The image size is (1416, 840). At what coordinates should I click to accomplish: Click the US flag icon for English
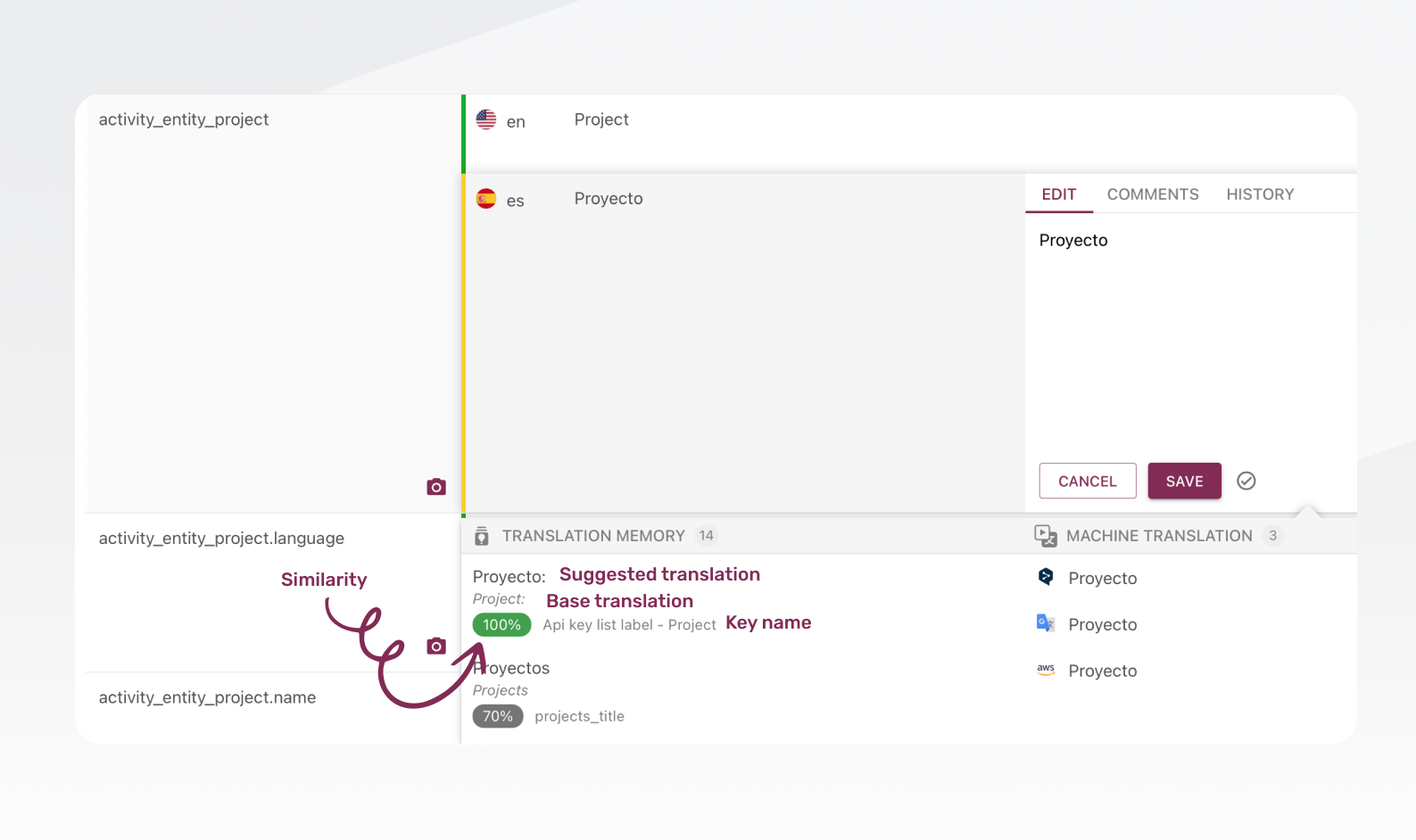pos(486,119)
